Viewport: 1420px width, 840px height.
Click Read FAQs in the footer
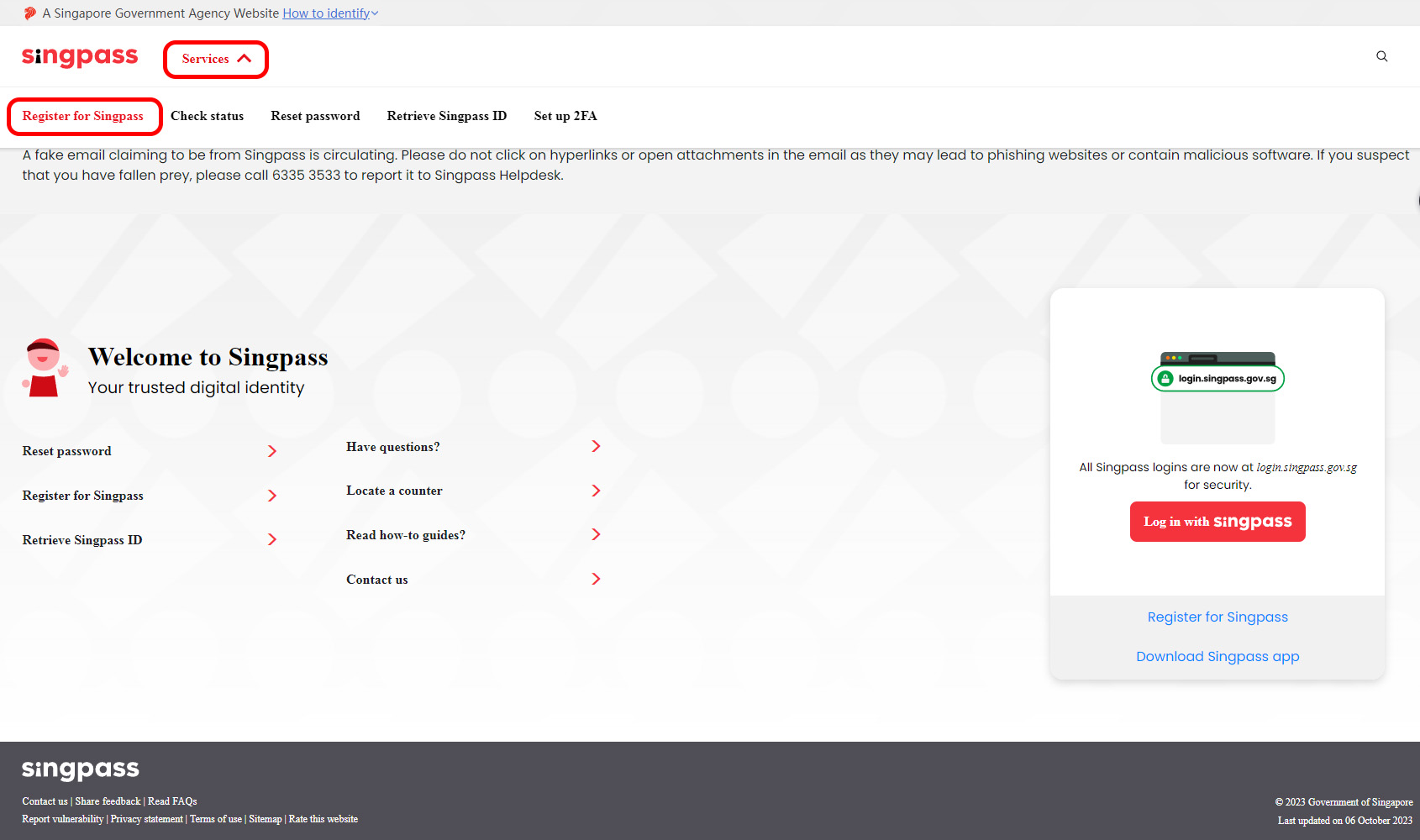172,801
